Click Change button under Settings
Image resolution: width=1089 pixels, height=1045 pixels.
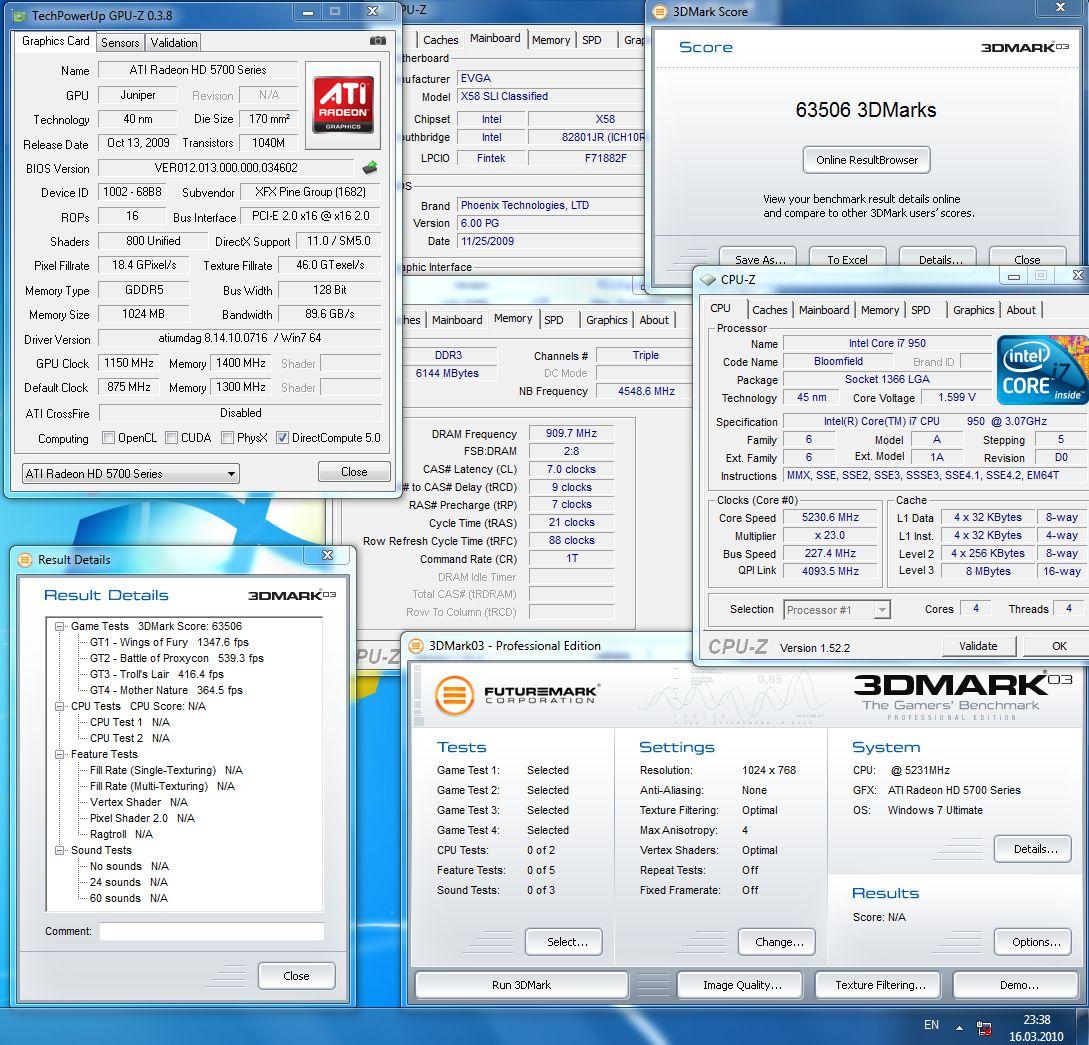pyautogui.click(x=777, y=942)
